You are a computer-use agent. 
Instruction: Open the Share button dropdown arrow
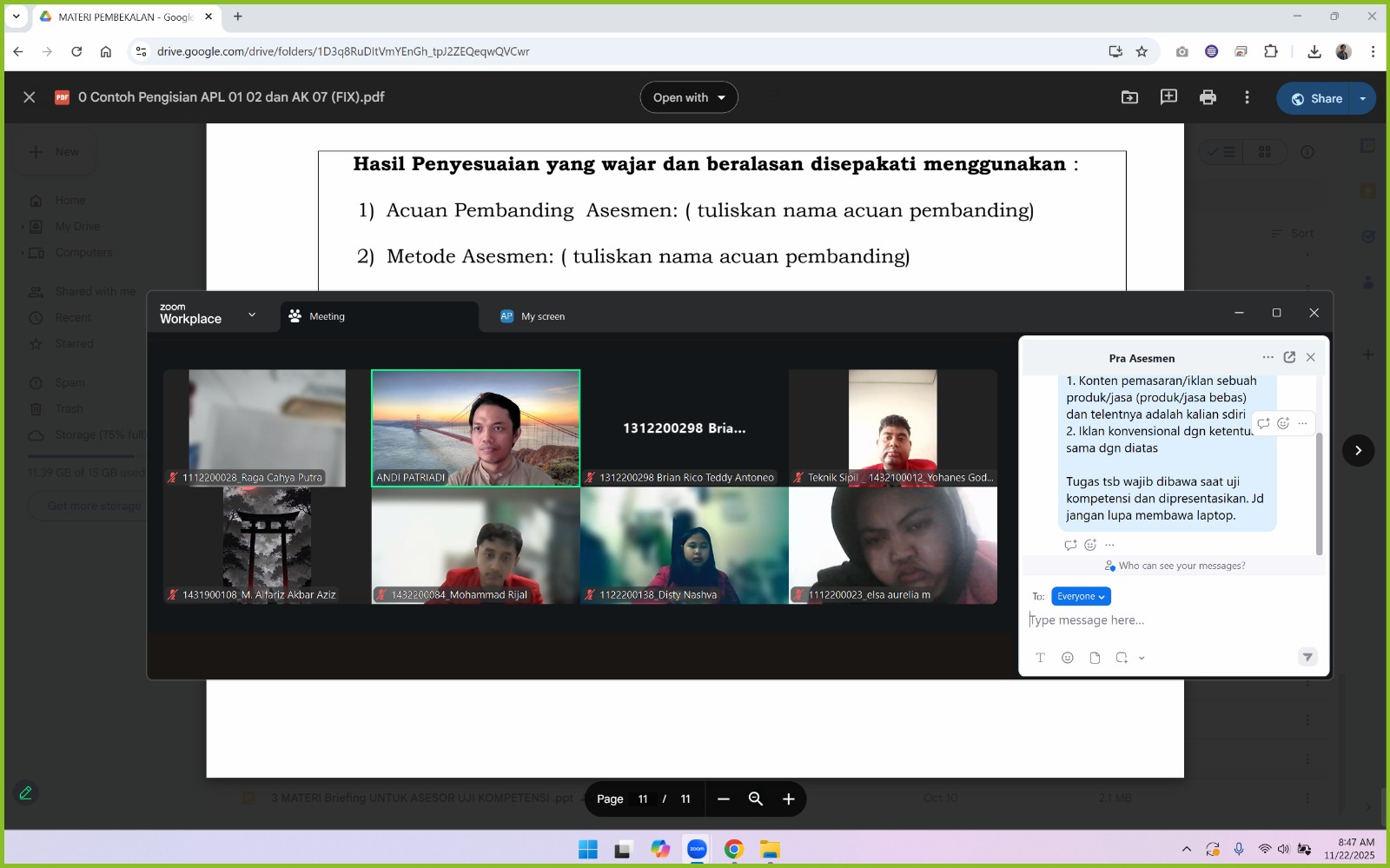click(x=1362, y=98)
